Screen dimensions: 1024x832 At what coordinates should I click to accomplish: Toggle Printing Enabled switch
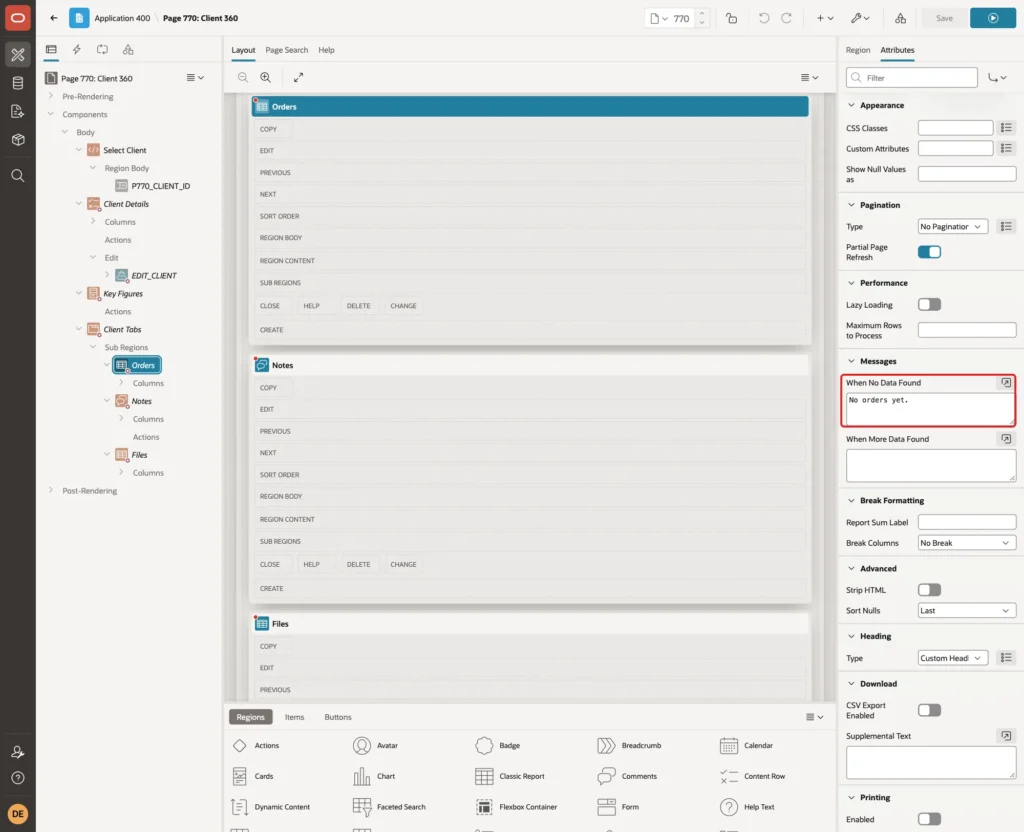pyautogui.click(x=929, y=819)
